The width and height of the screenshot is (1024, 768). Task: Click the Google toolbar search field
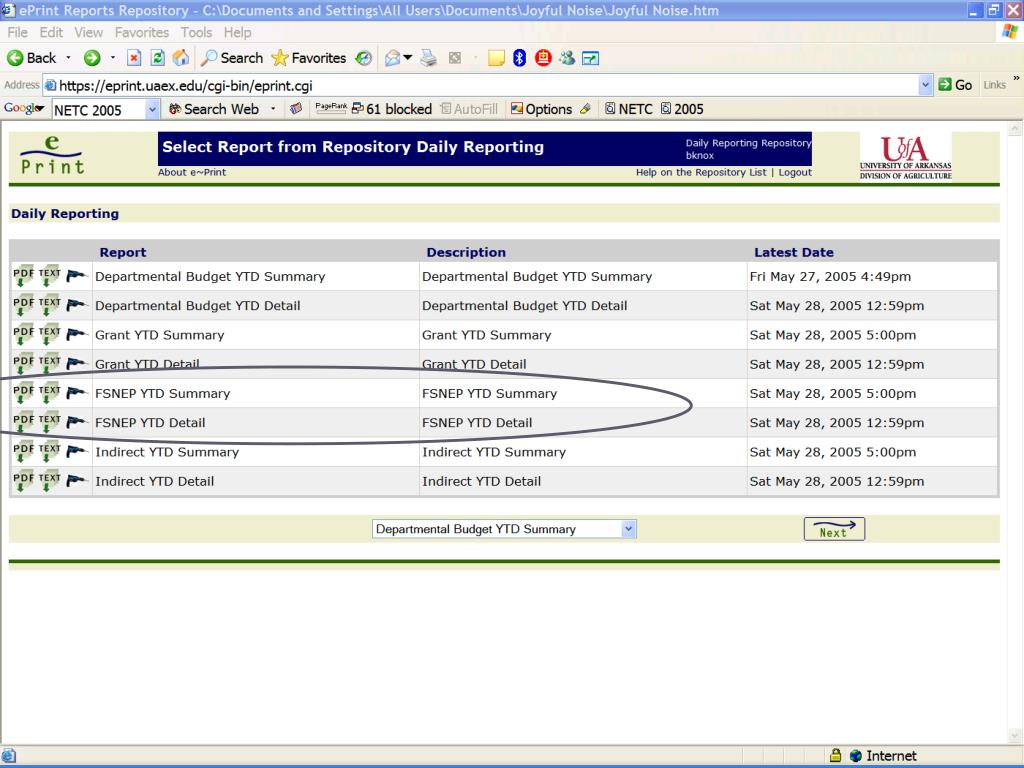[x=99, y=110]
